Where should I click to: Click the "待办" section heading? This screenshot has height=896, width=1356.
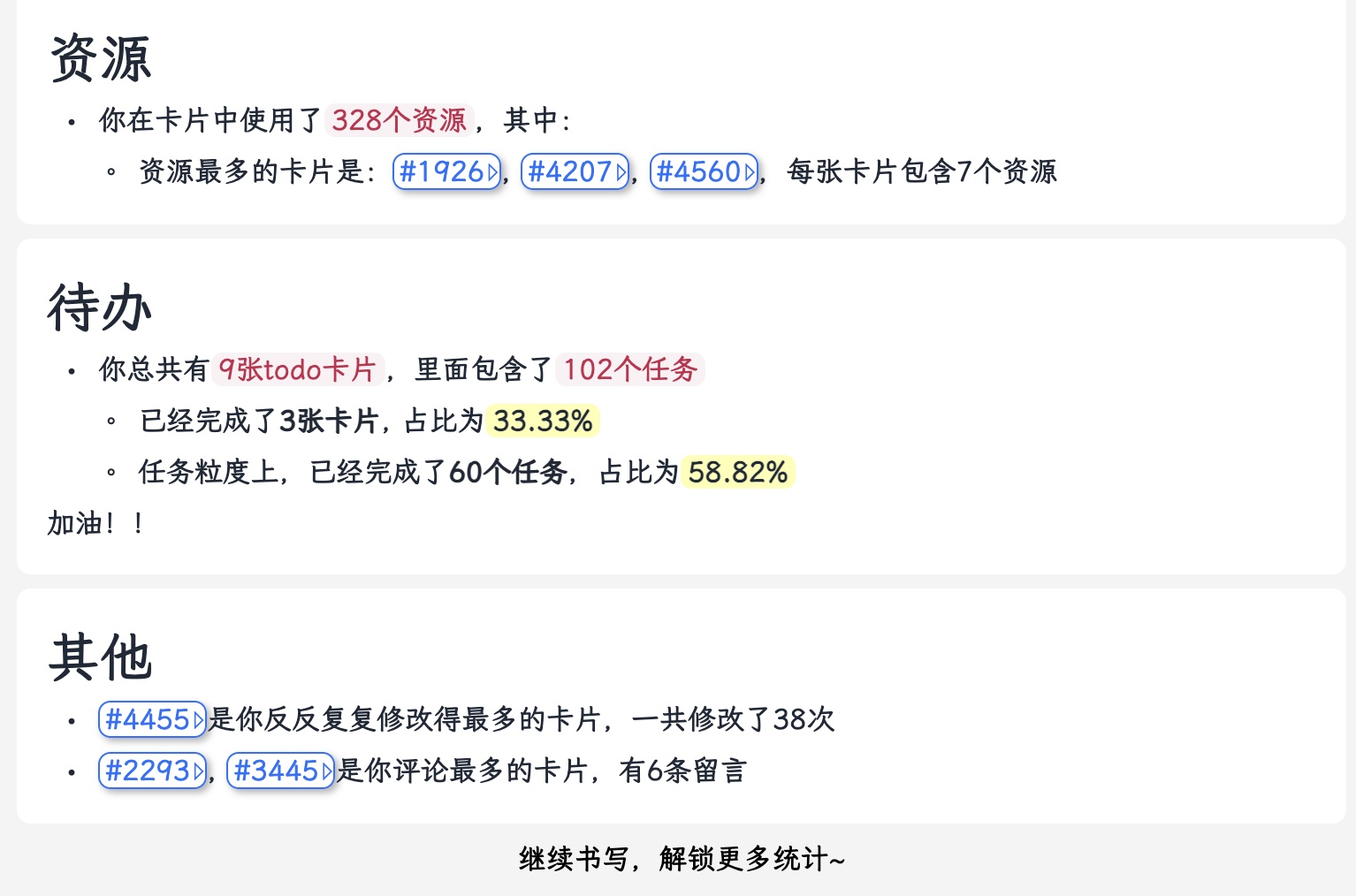click(x=99, y=308)
